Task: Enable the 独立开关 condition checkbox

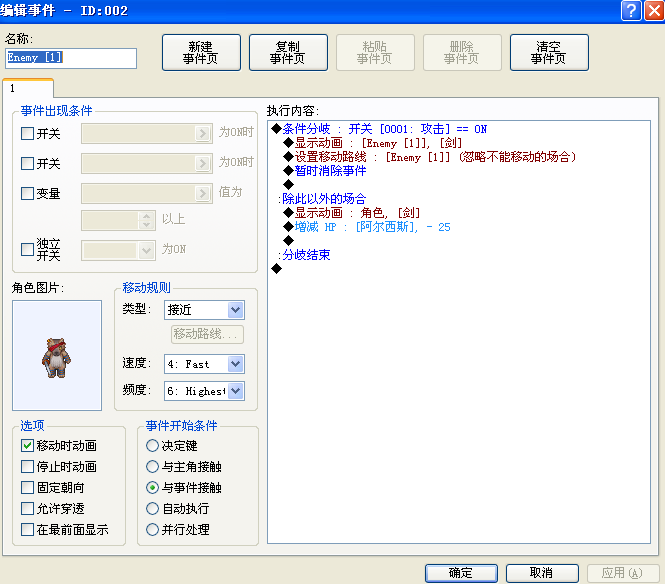Action: click(28, 249)
